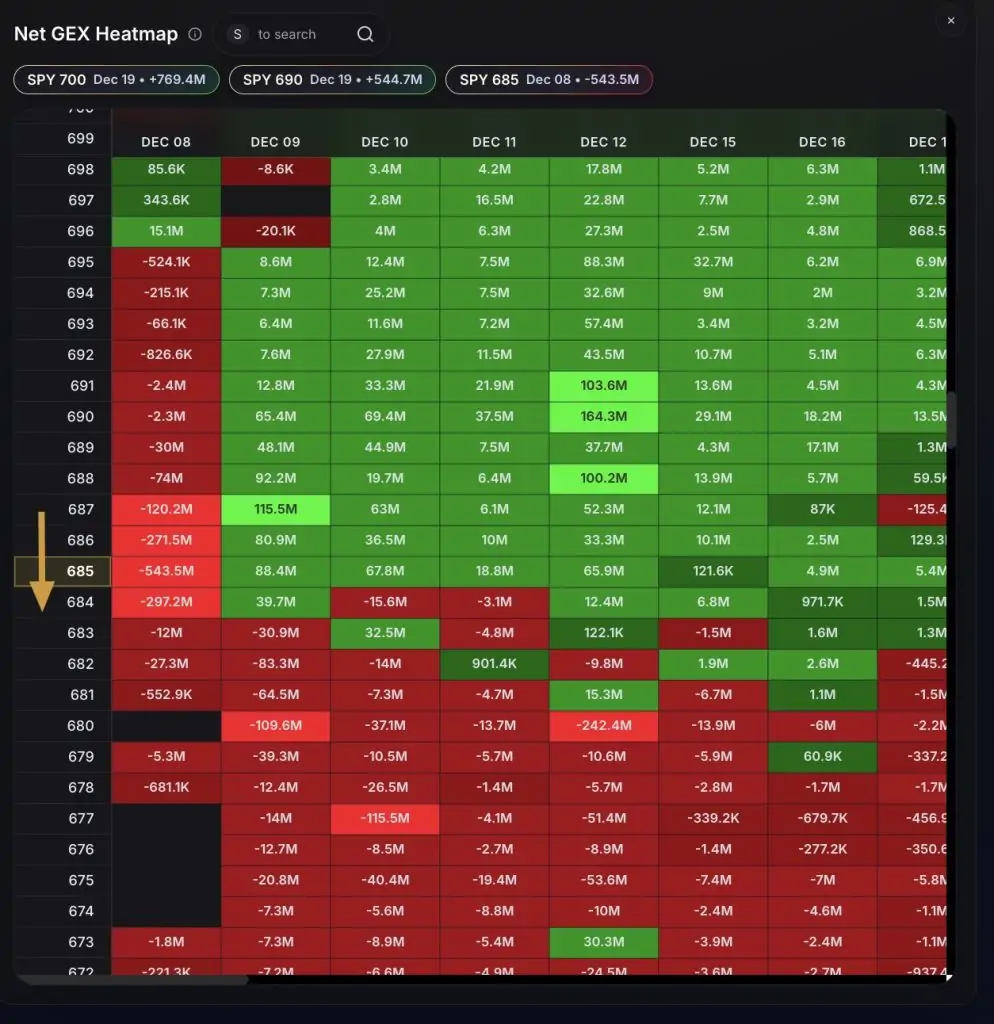Select the SPY 685 Dec 08 chip
The height and width of the screenshot is (1024, 994).
tap(549, 80)
